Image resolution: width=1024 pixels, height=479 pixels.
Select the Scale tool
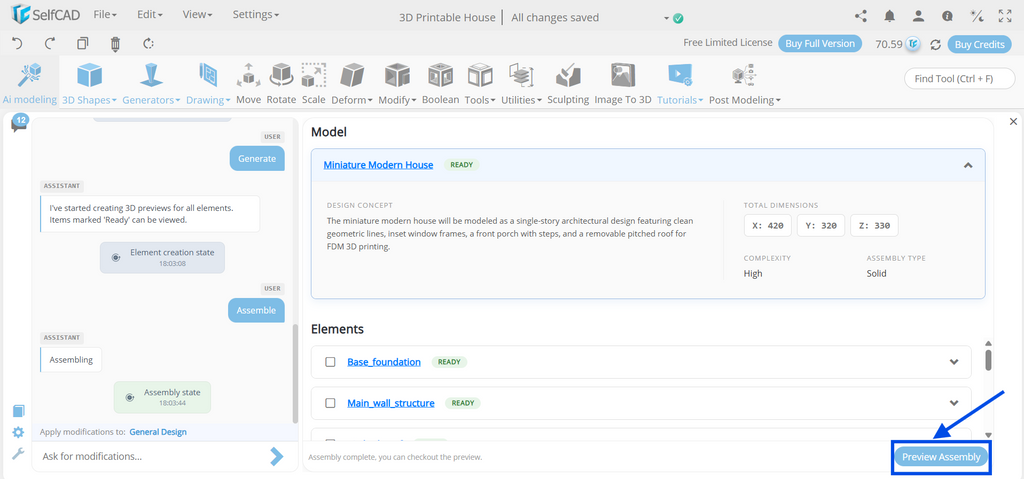point(313,83)
